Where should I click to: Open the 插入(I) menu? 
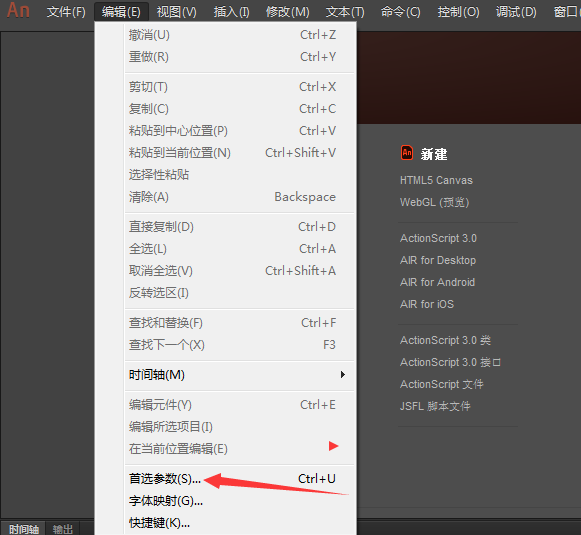coord(232,12)
